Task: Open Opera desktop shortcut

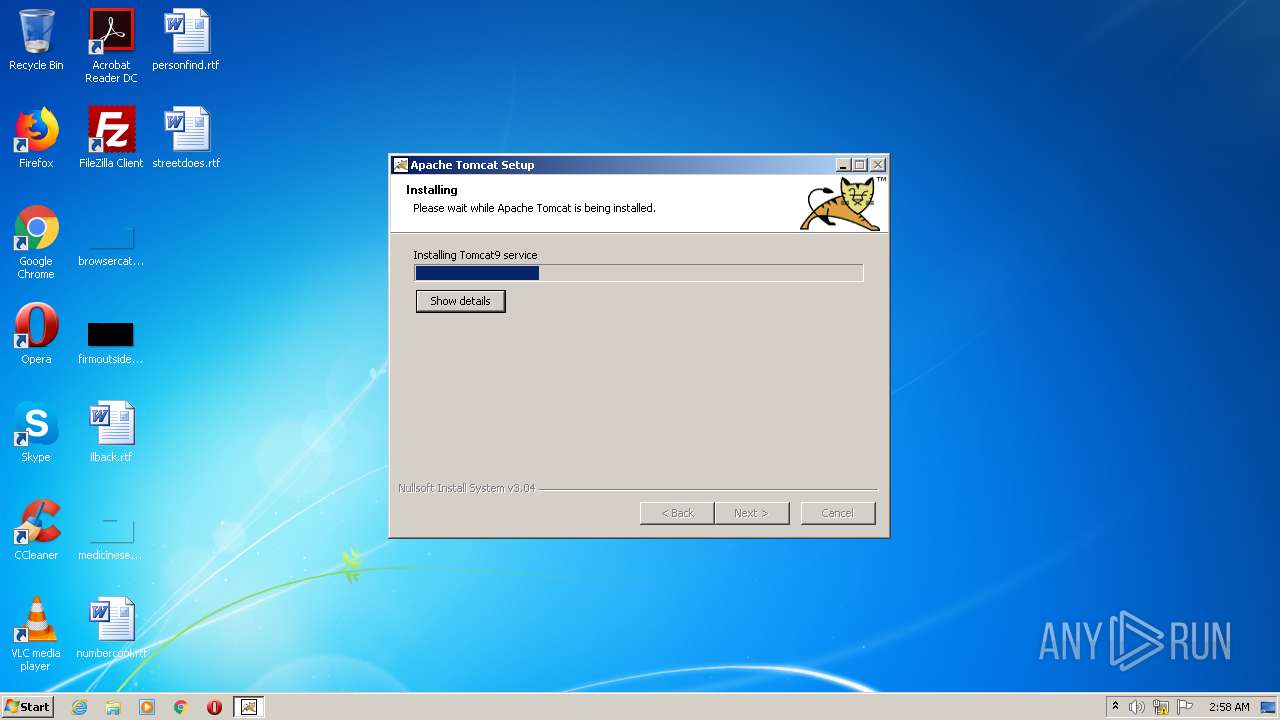Action: point(36,335)
